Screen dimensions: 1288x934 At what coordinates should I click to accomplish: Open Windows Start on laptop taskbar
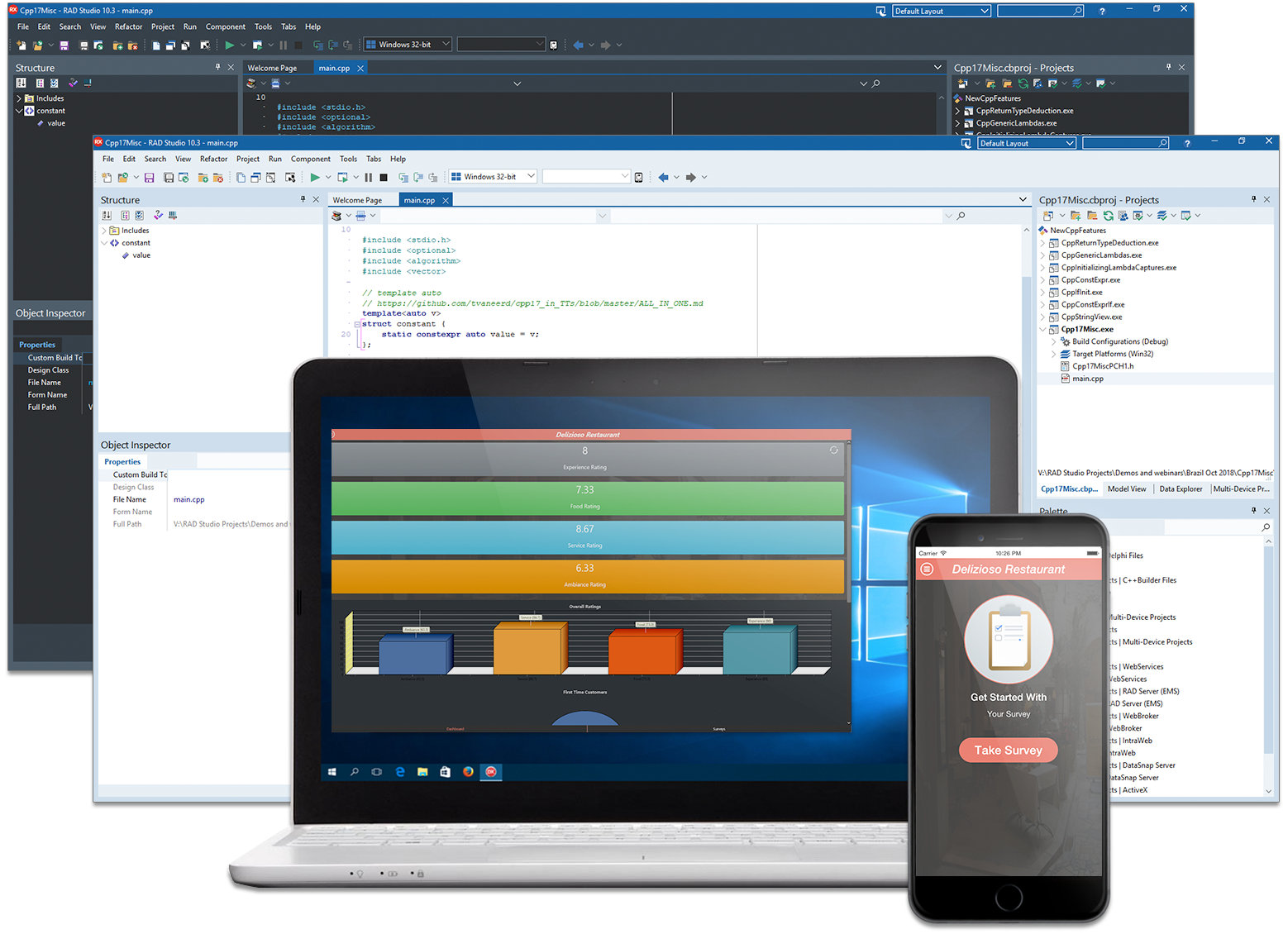click(332, 772)
